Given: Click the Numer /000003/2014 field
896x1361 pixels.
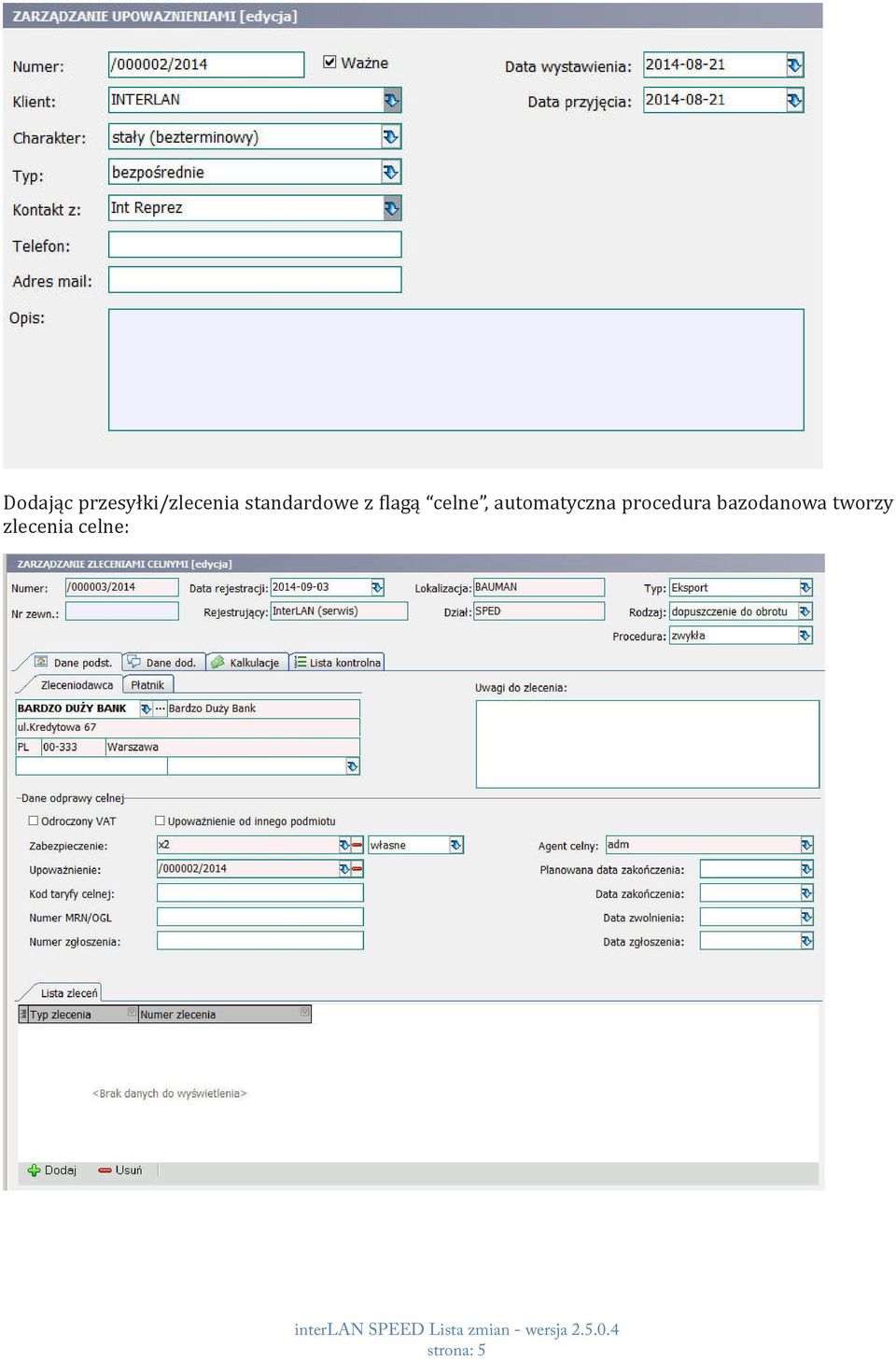Looking at the screenshot, I should pyautogui.click(x=122, y=587).
